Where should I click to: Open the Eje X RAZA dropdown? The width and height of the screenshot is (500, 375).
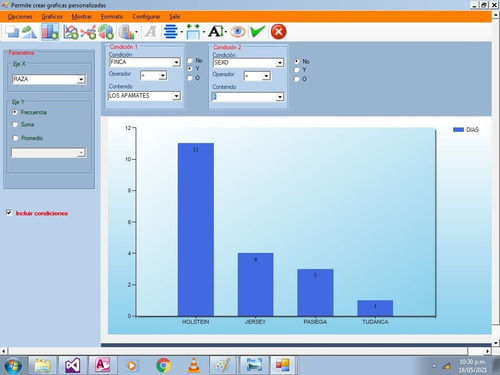[x=81, y=79]
